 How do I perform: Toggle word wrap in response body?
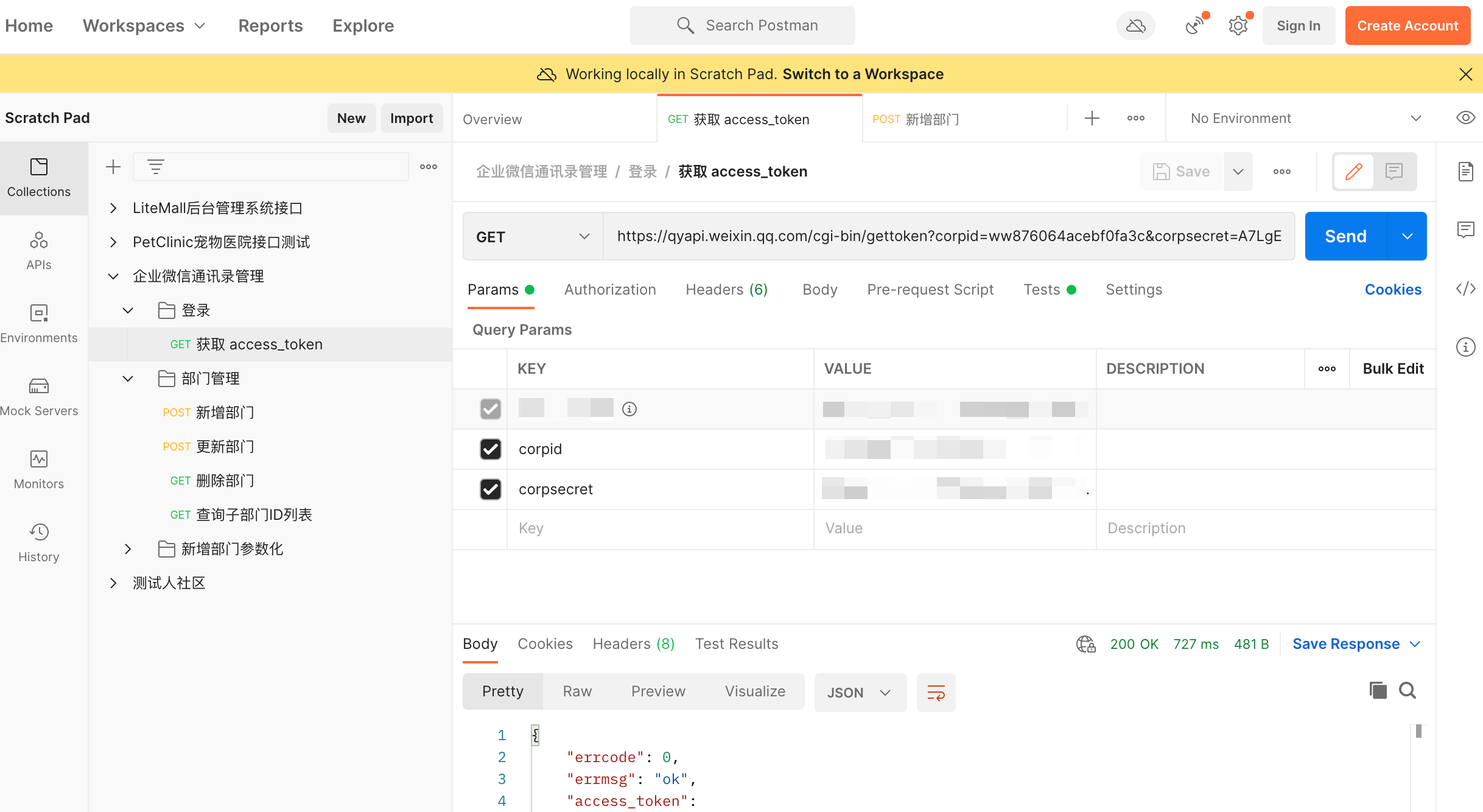click(936, 693)
